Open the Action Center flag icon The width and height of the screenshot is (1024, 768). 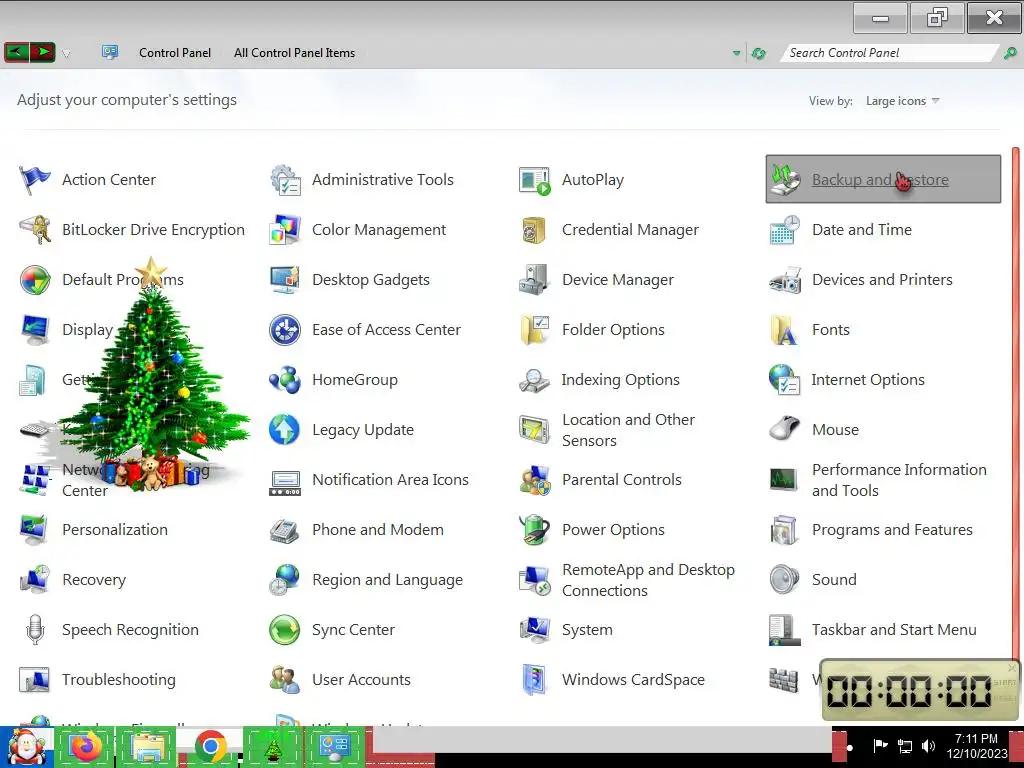(35, 180)
